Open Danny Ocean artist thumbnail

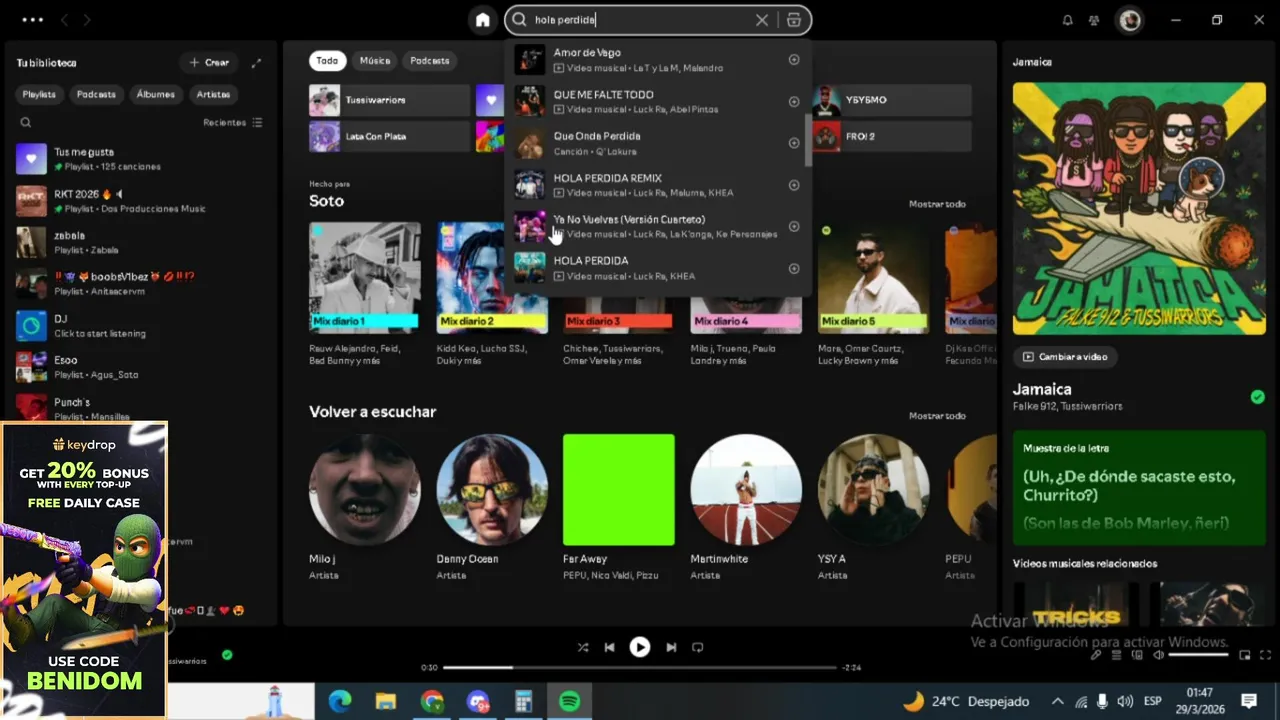[x=492, y=489]
